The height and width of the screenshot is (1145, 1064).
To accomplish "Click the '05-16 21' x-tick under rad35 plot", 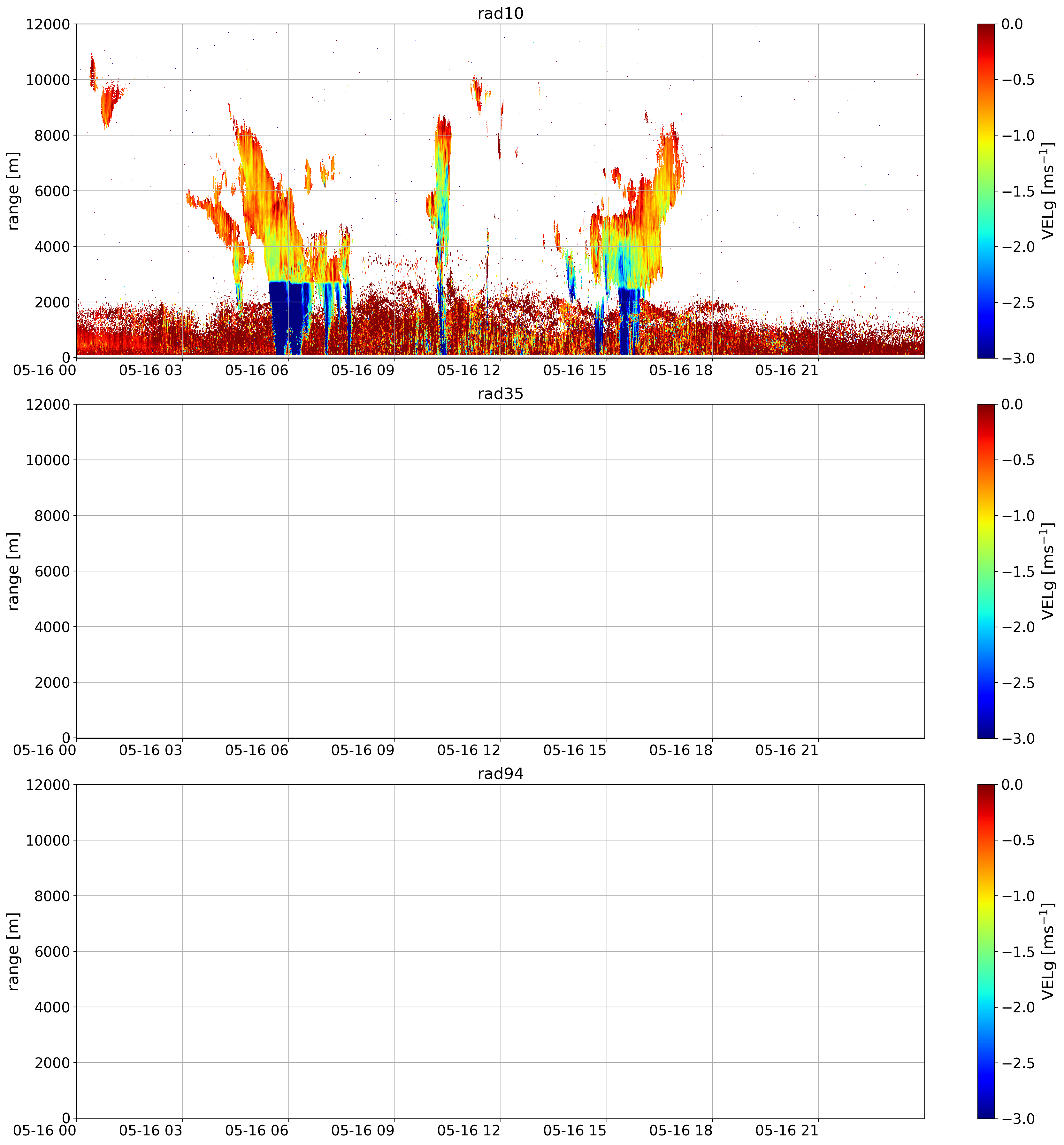I will pyautogui.click(x=787, y=750).
